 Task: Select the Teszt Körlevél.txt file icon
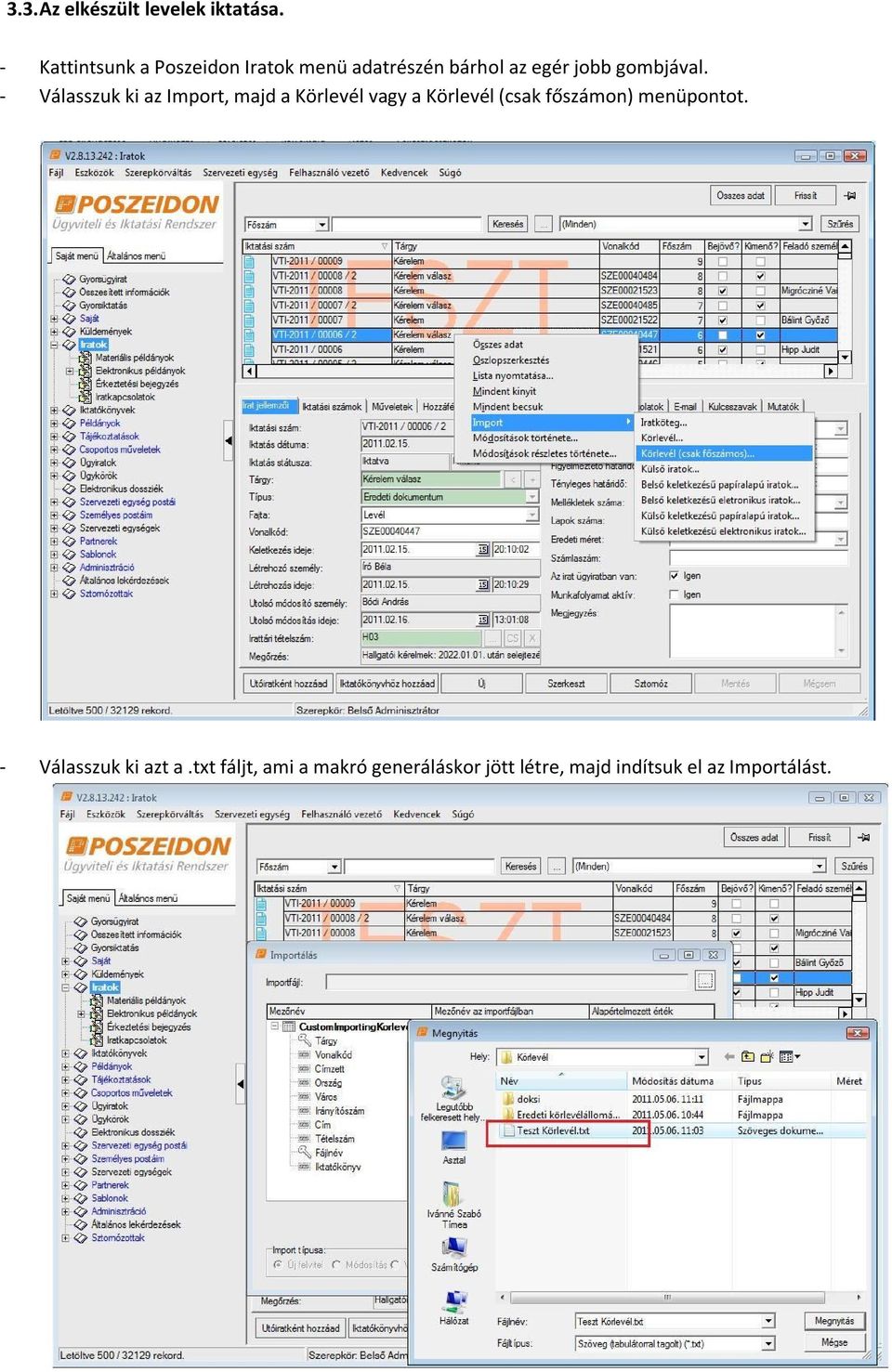508,1130
